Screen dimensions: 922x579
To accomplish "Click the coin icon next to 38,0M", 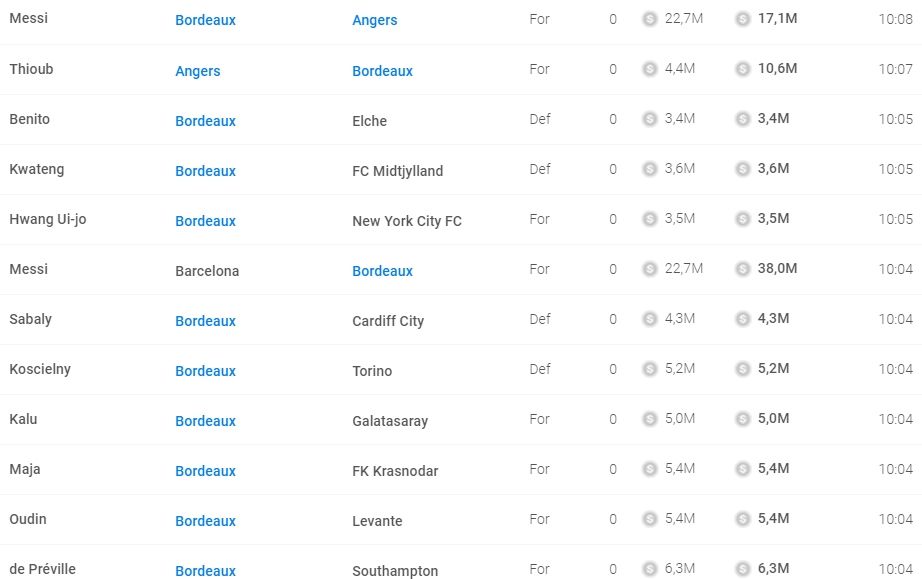I will click(743, 269).
